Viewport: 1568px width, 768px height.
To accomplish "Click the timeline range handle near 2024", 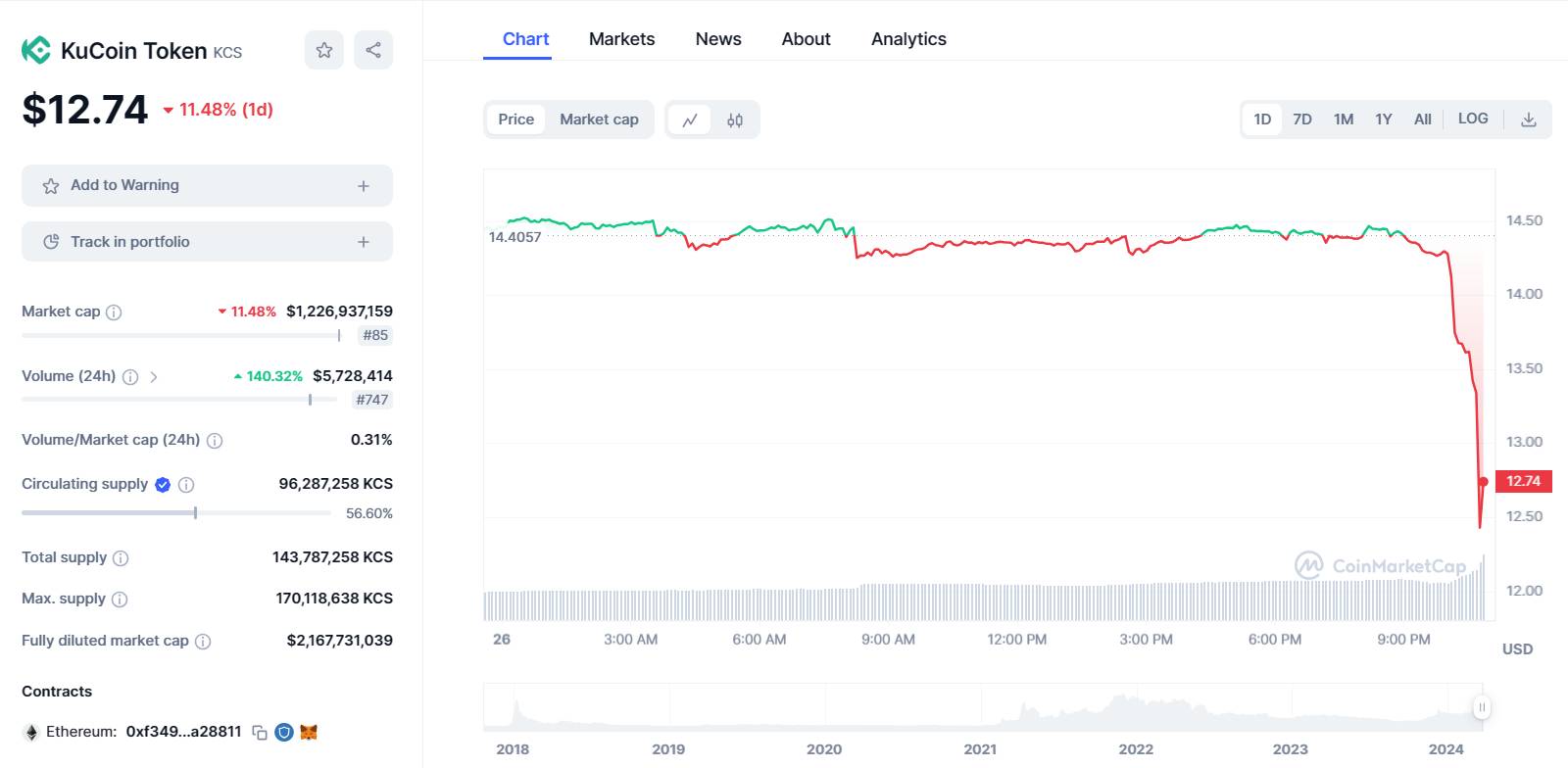I will click(1482, 707).
